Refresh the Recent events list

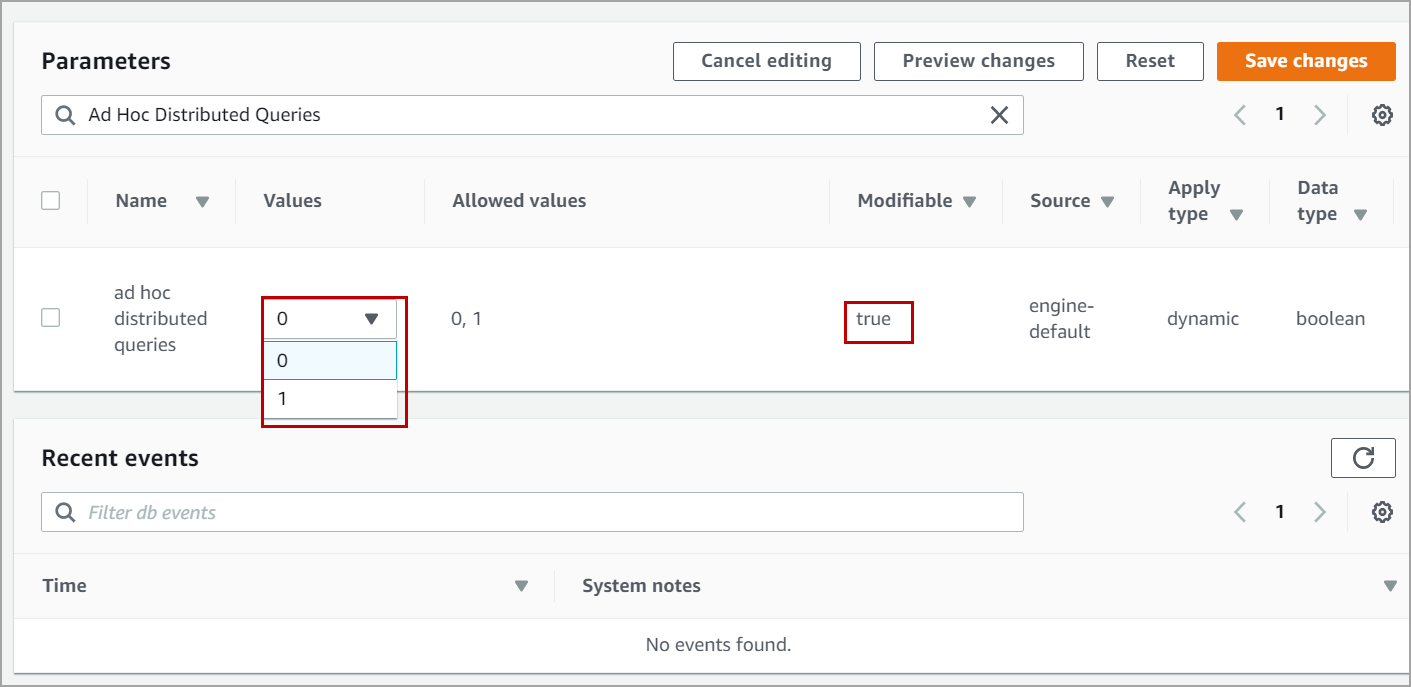(1363, 458)
